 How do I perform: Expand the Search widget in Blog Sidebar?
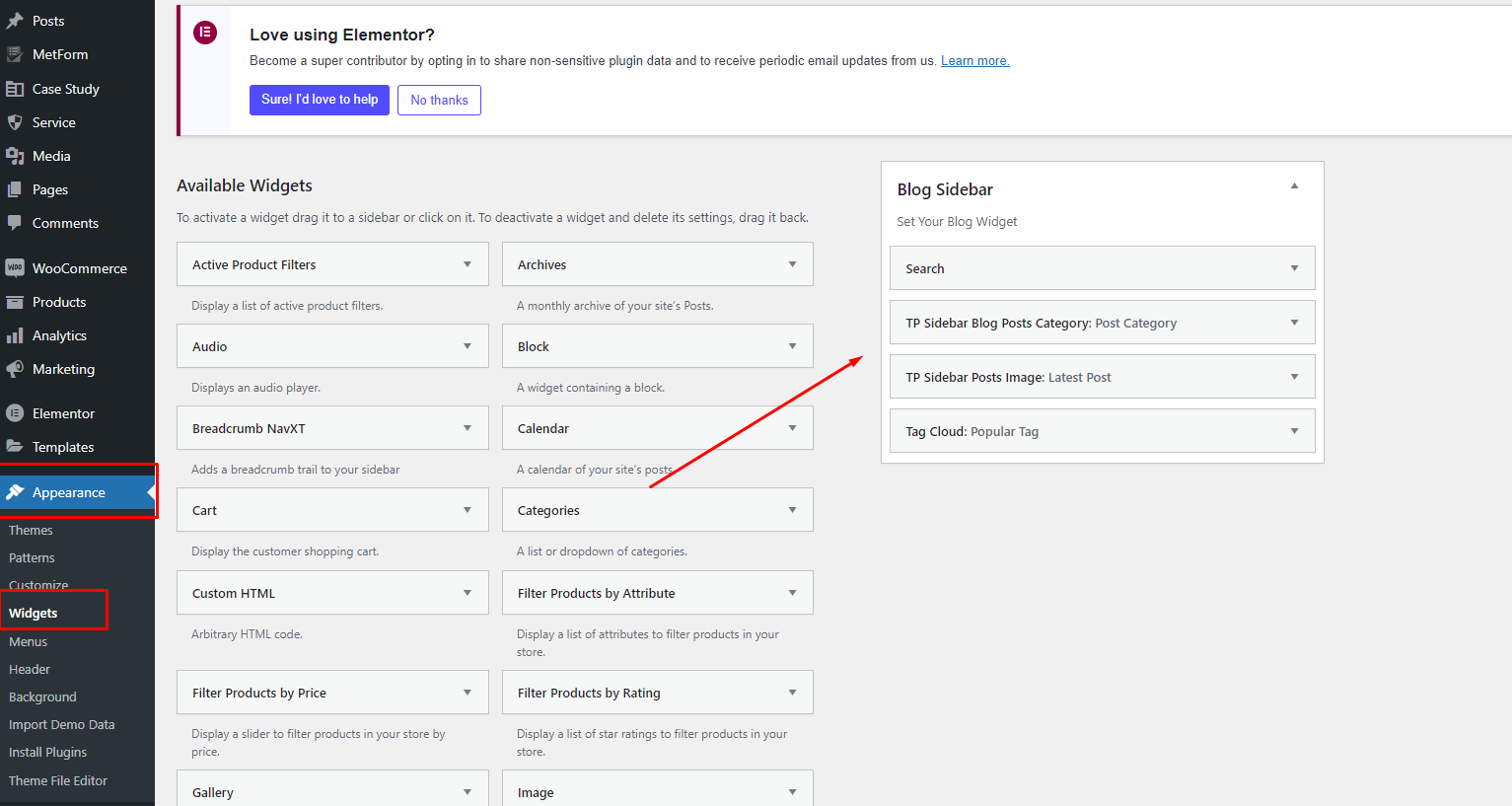(1294, 268)
